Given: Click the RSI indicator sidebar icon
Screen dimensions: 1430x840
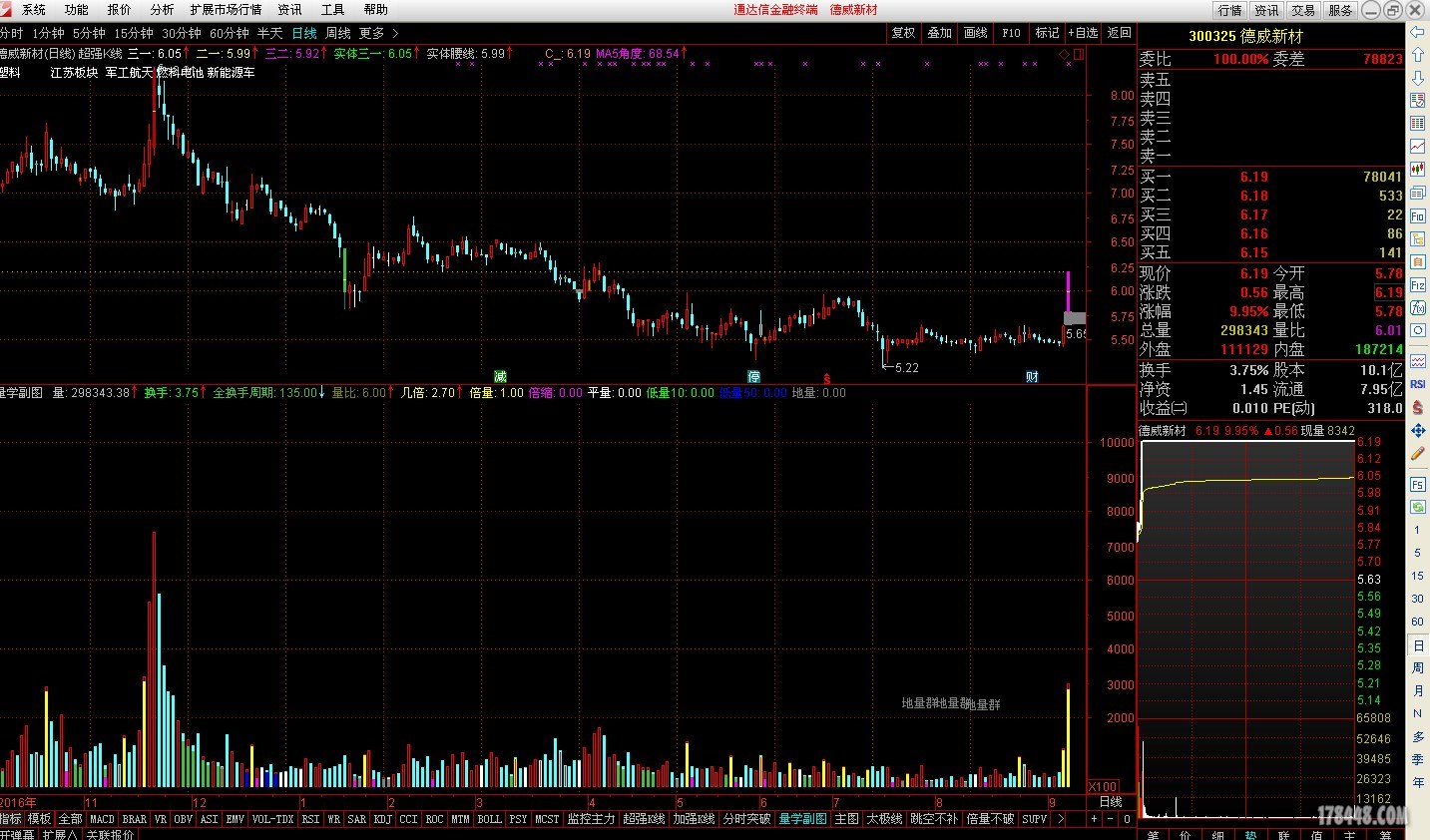Looking at the screenshot, I should tap(1418, 384).
